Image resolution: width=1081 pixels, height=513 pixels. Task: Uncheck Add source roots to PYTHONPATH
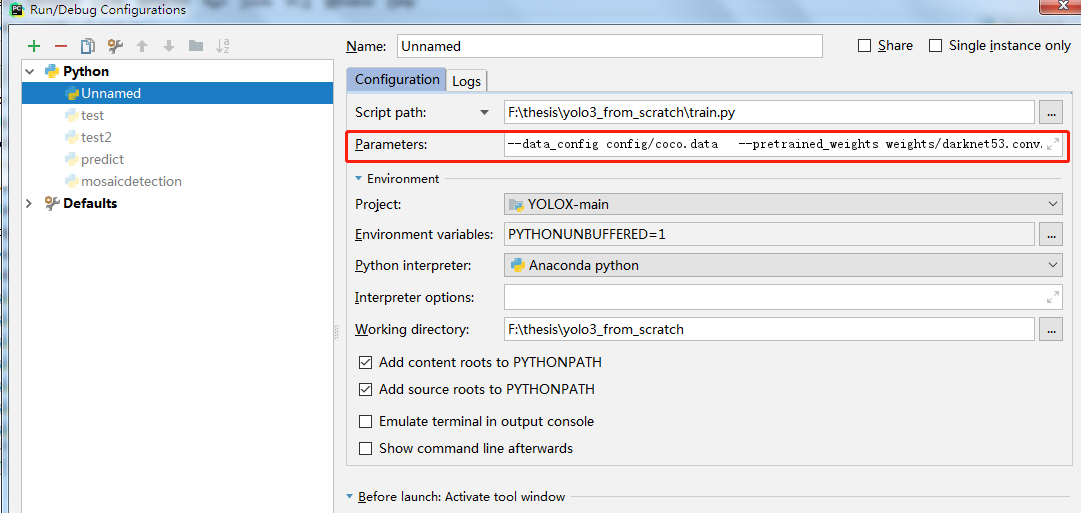tap(365, 390)
